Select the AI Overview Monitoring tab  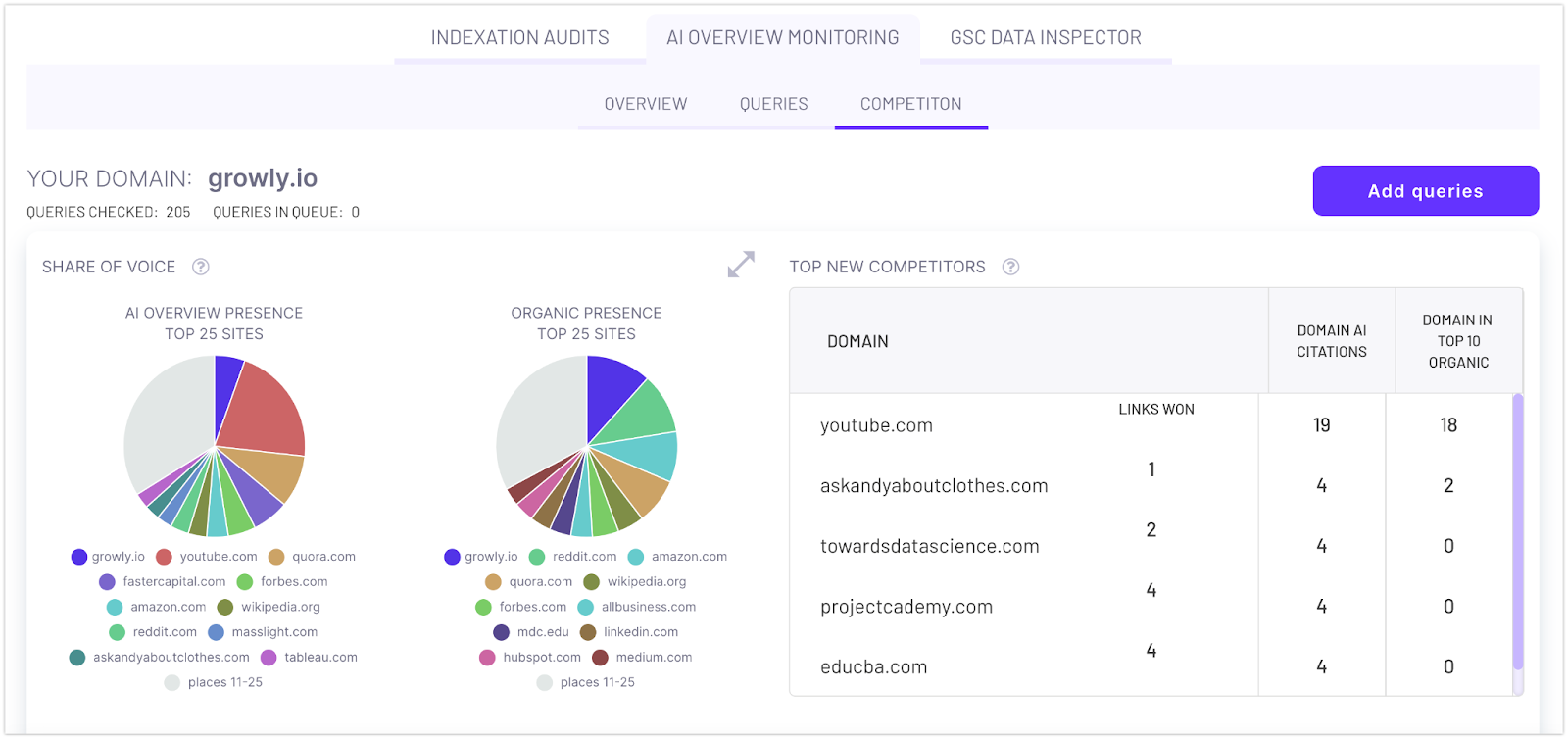[783, 38]
